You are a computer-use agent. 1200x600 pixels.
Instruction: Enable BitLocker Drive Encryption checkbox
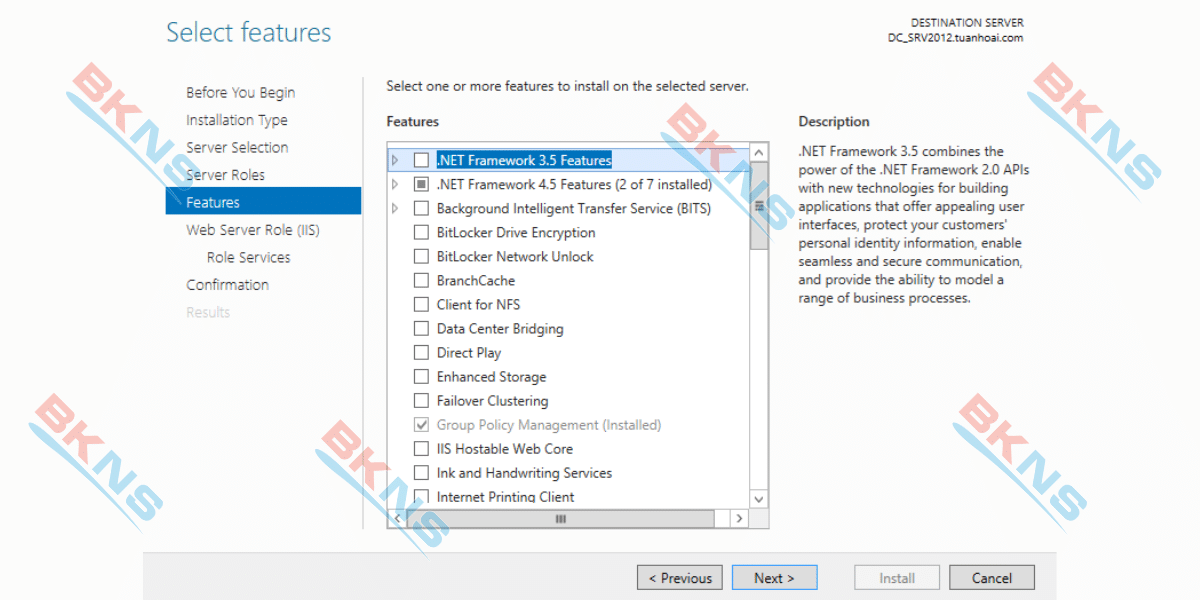point(421,232)
